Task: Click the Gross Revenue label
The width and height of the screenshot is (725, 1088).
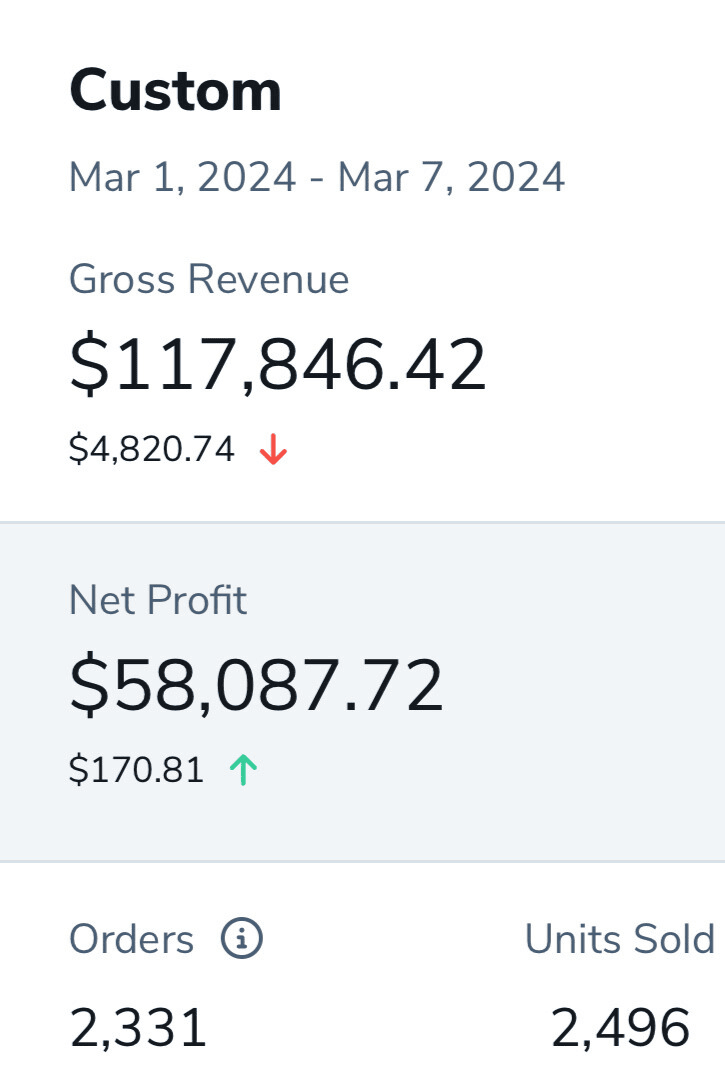Action: [x=209, y=279]
